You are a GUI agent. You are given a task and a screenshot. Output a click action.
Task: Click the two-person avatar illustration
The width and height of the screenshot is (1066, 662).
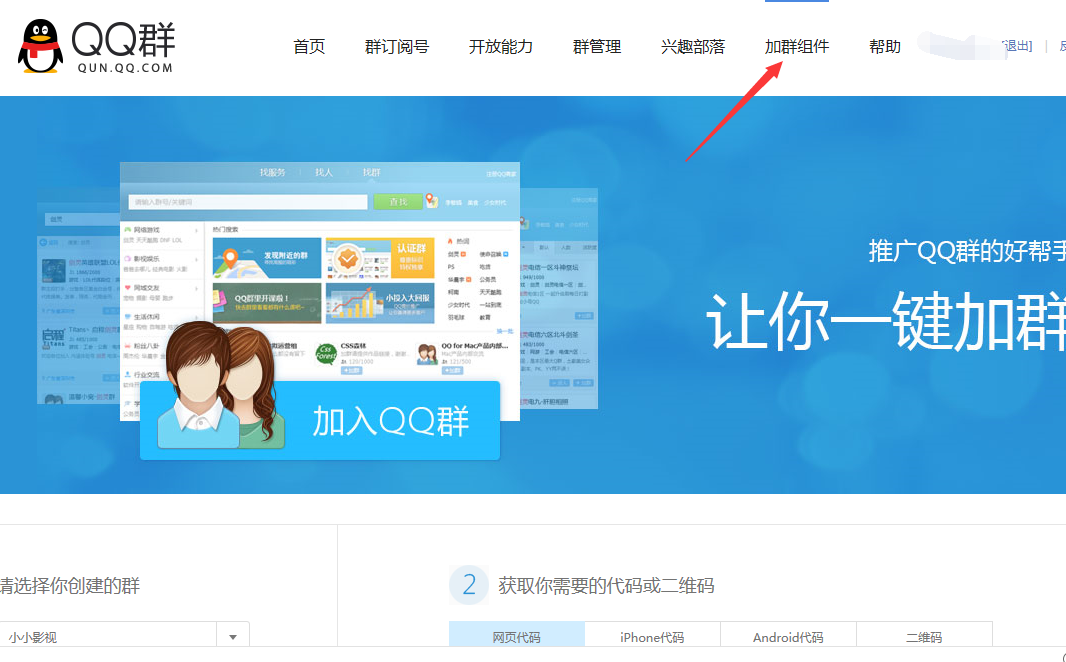tap(220, 385)
